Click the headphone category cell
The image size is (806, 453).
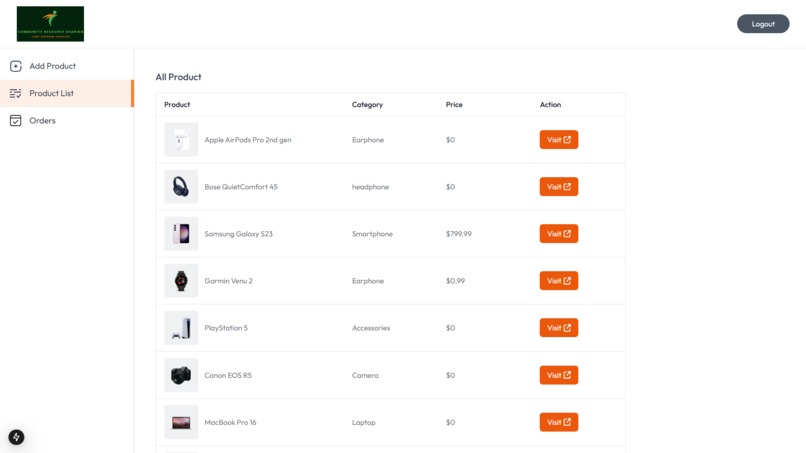click(371, 187)
